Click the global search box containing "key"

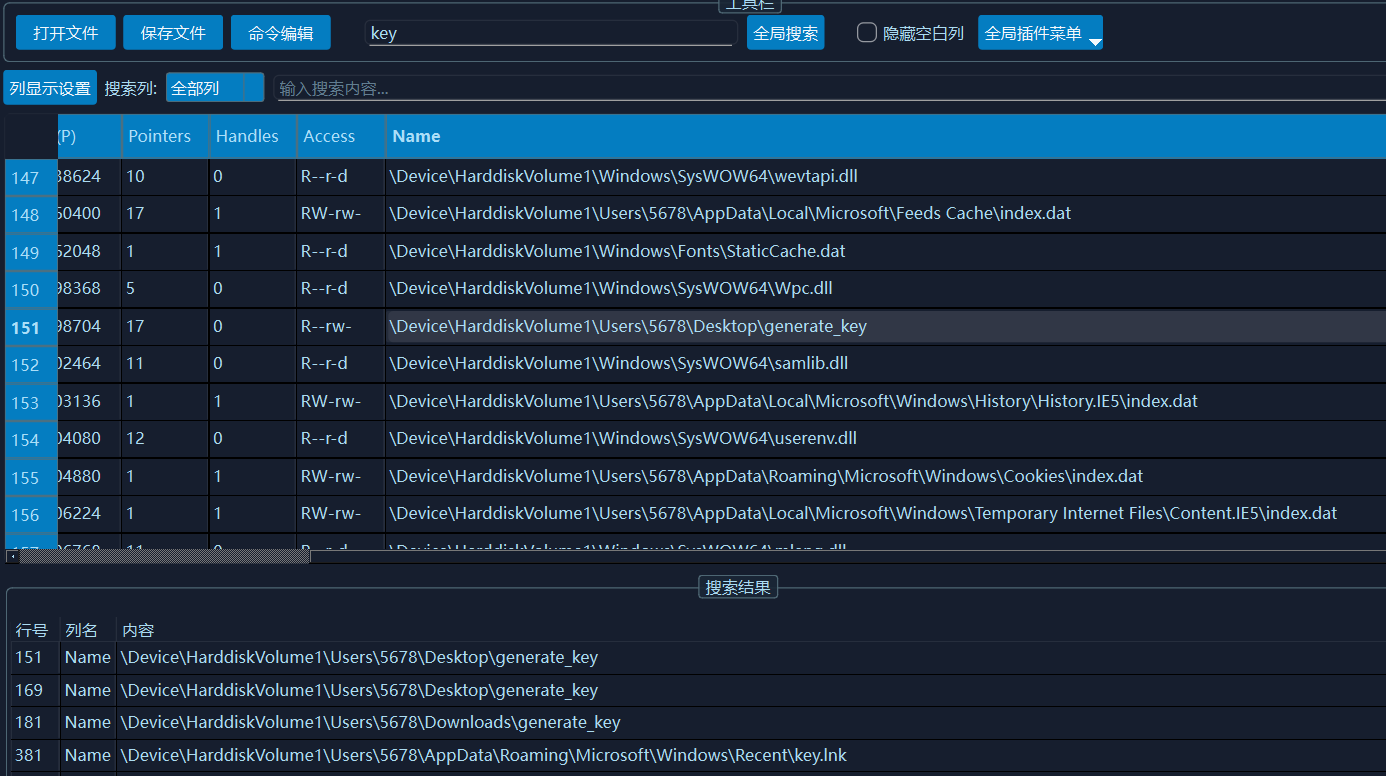[550, 33]
